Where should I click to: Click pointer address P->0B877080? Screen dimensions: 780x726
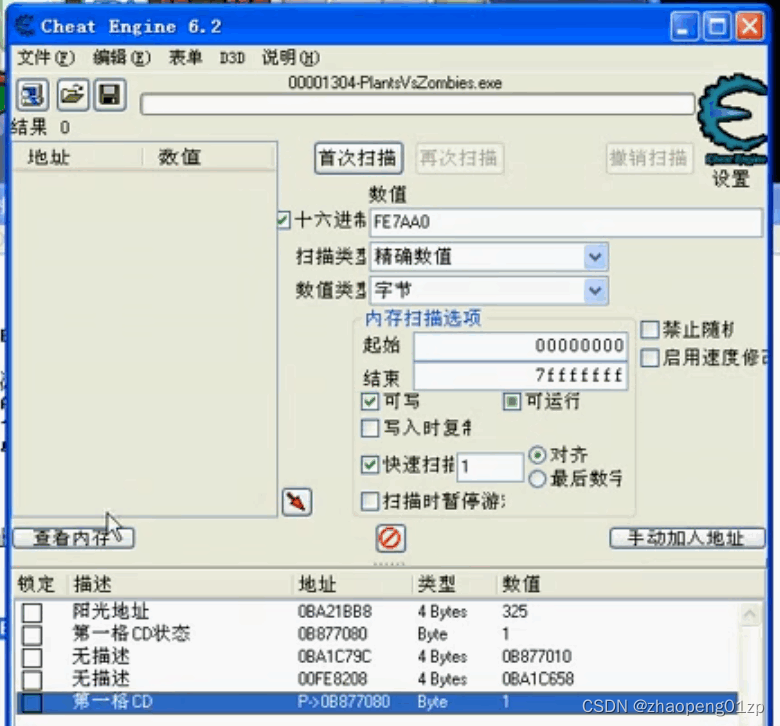tap(344, 702)
